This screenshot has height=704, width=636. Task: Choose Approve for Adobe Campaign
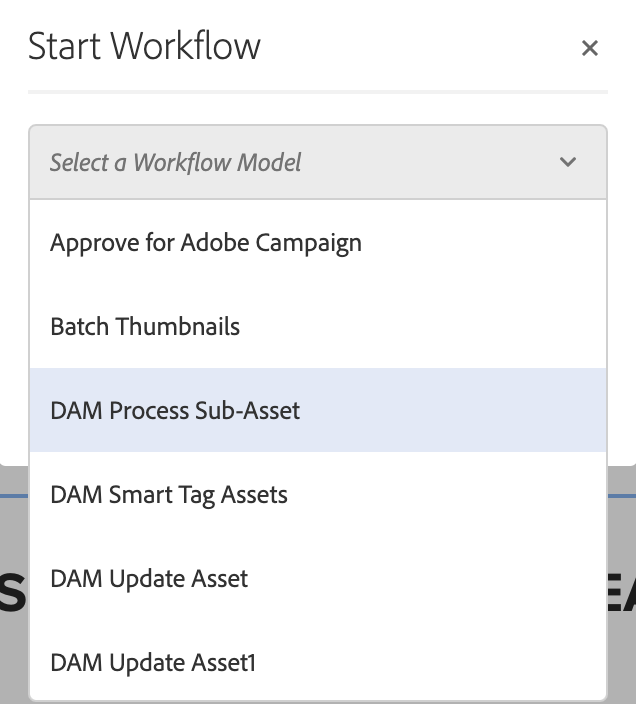[x=206, y=243]
